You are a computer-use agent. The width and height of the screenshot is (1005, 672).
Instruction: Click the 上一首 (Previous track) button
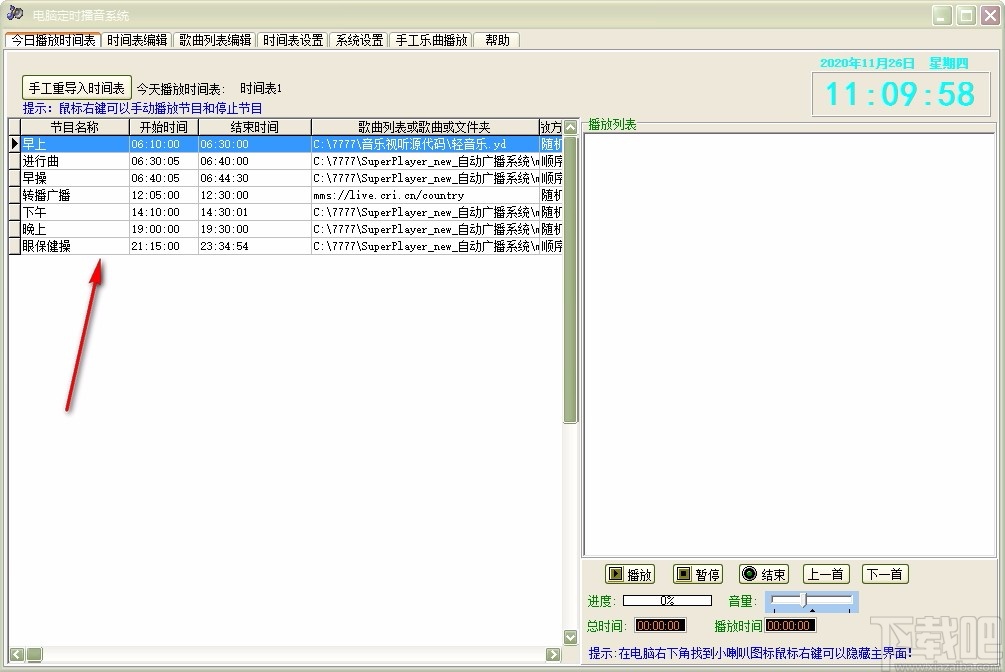pos(825,573)
